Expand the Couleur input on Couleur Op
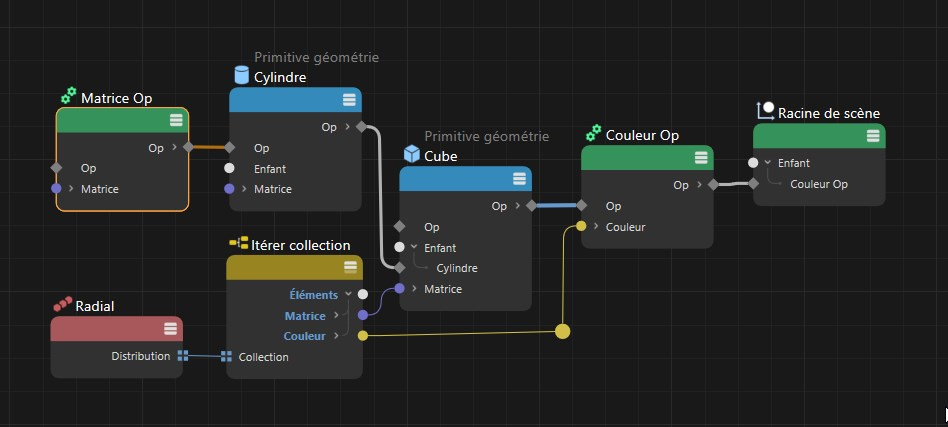This screenshot has width=948, height=427. click(x=595, y=227)
